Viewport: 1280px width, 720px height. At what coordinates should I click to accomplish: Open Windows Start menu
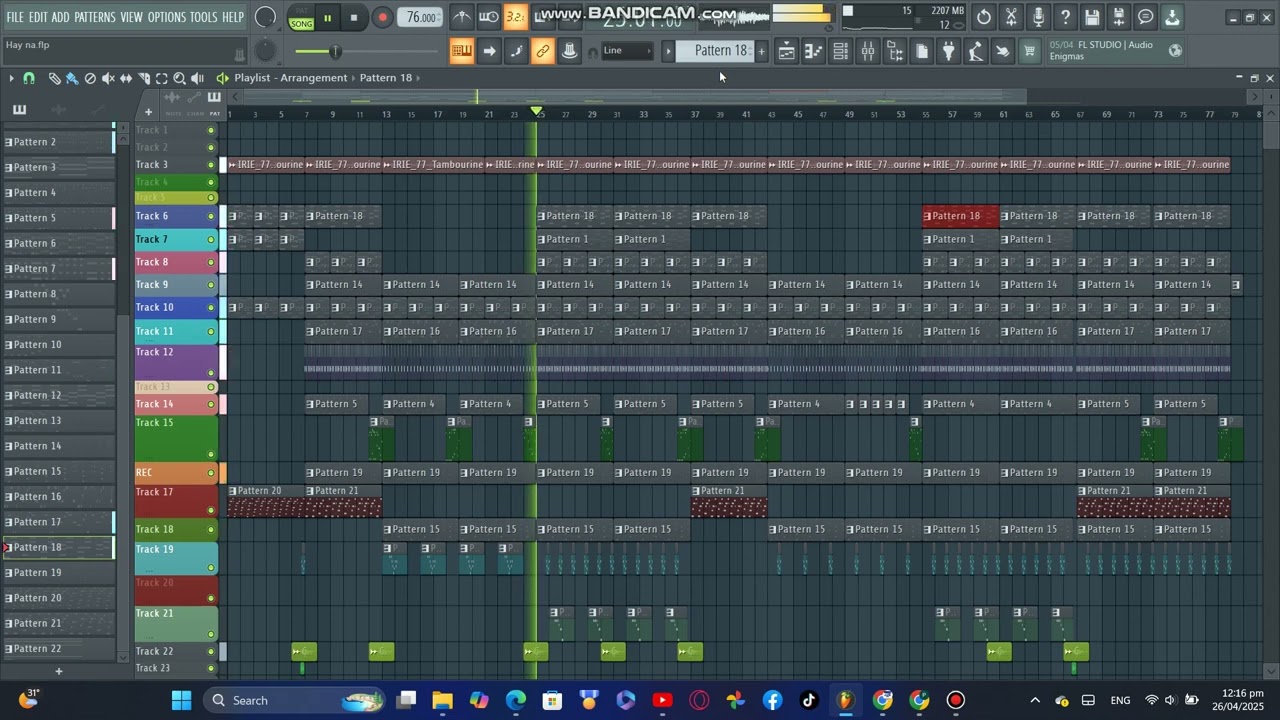pos(181,700)
